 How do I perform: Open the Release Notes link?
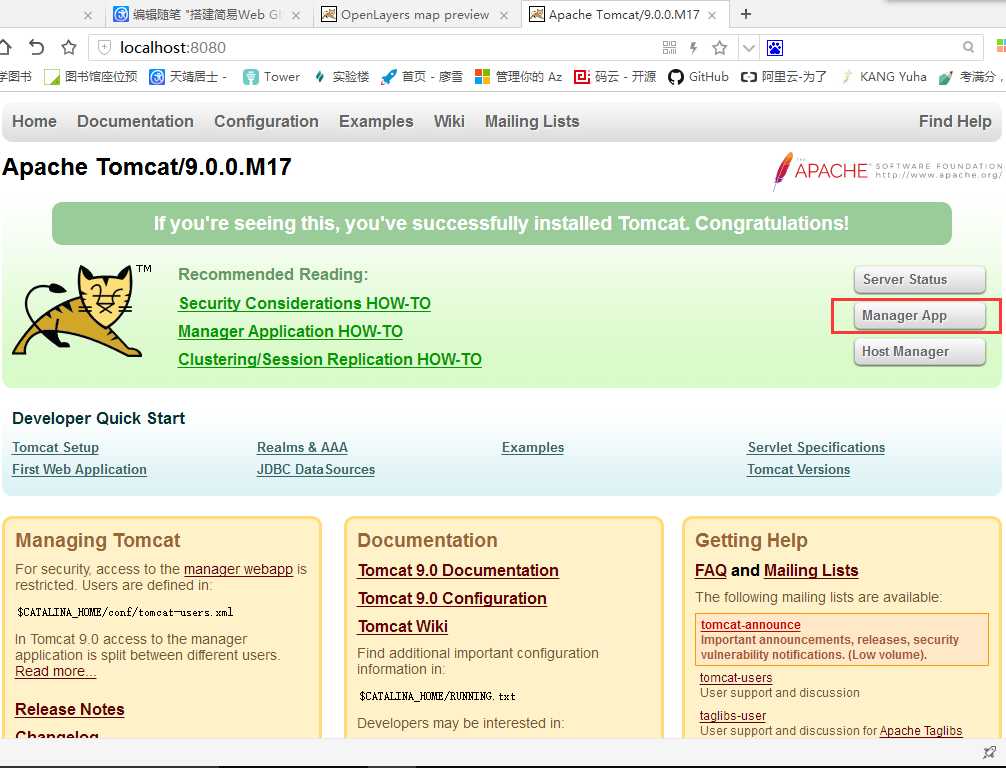(x=69, y=709)
